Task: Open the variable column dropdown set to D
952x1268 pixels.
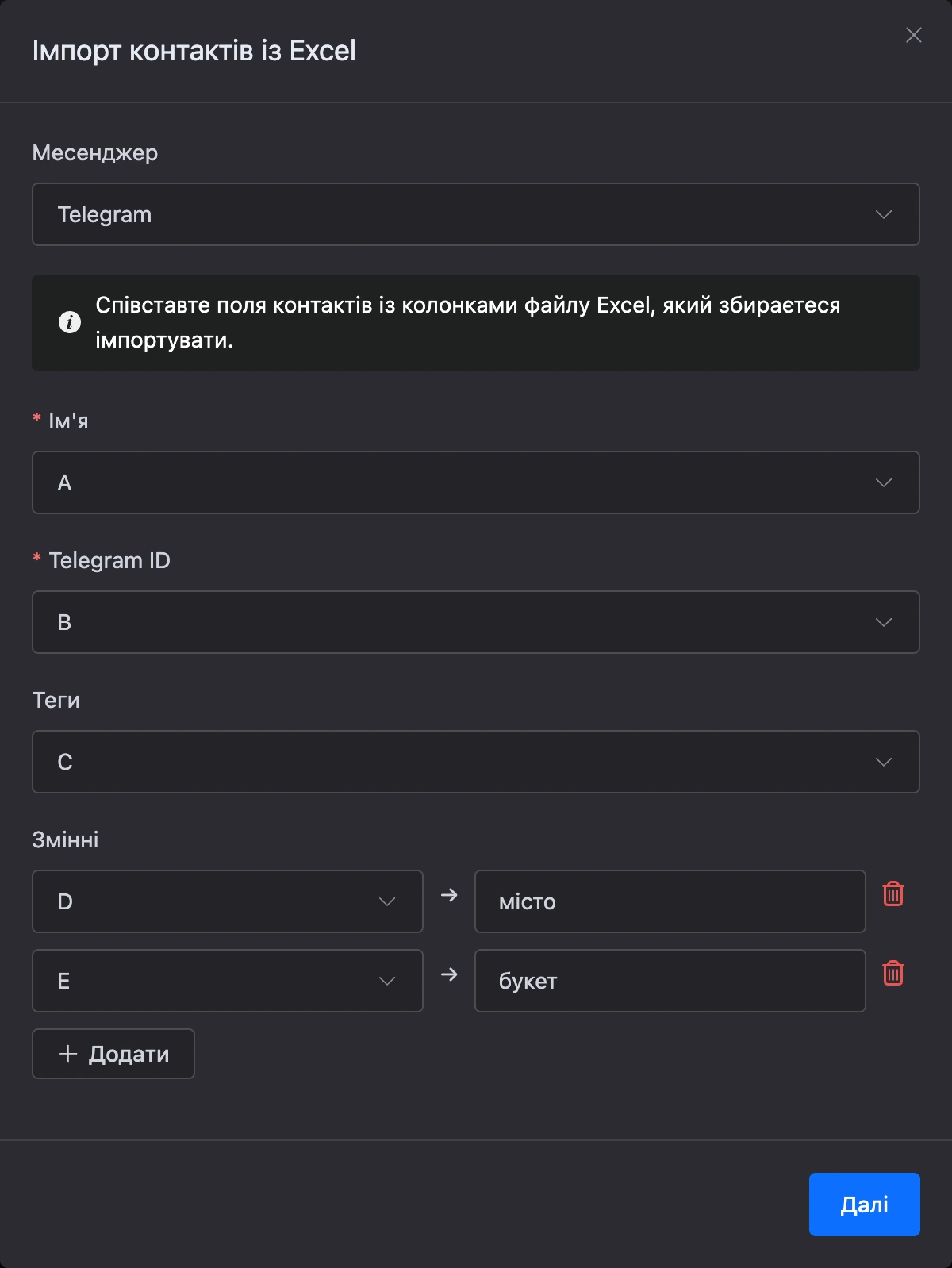Action: pyautogui.click(x=228, y=901)
